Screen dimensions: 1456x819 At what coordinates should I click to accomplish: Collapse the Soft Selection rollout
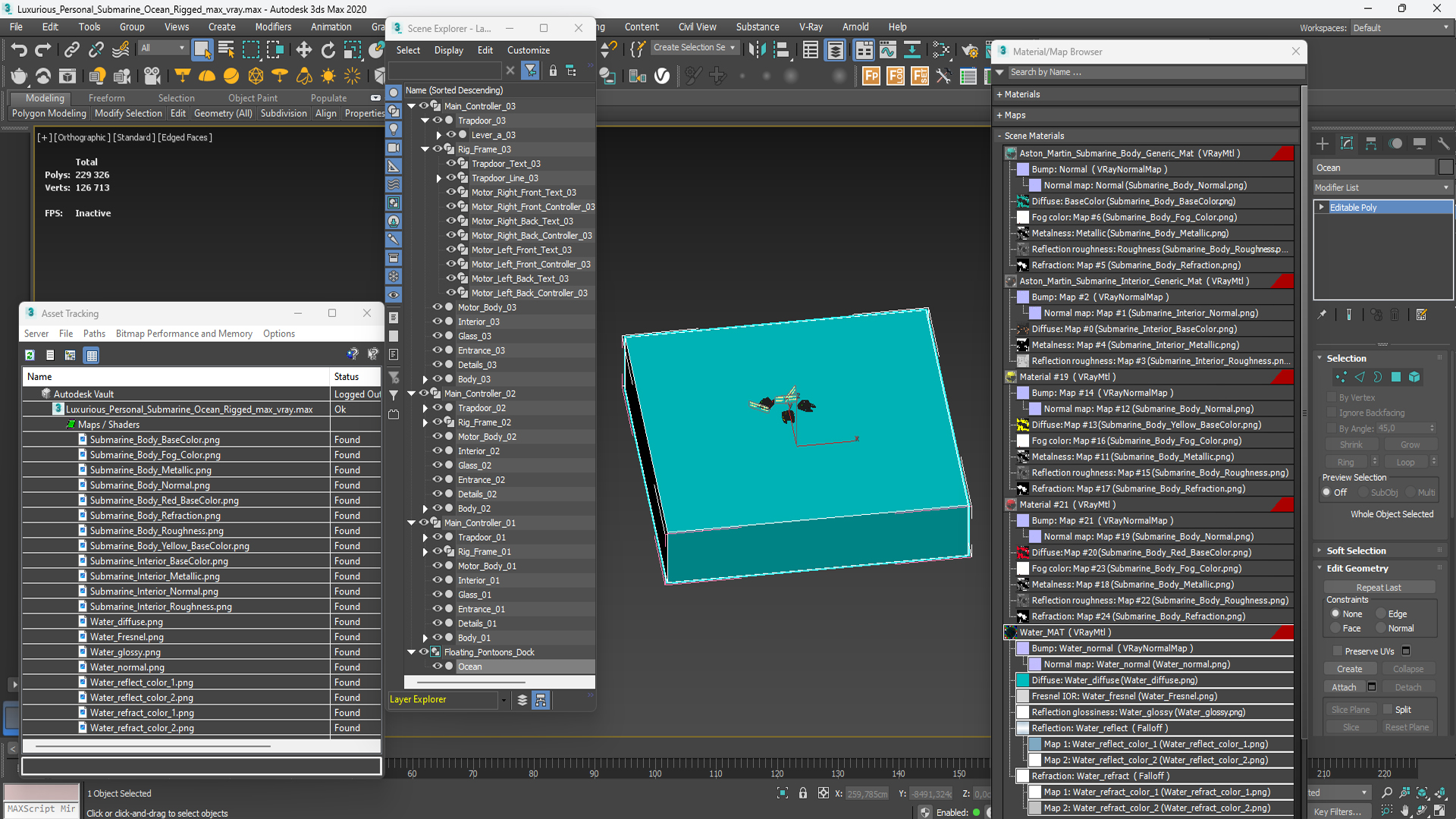1320,551
